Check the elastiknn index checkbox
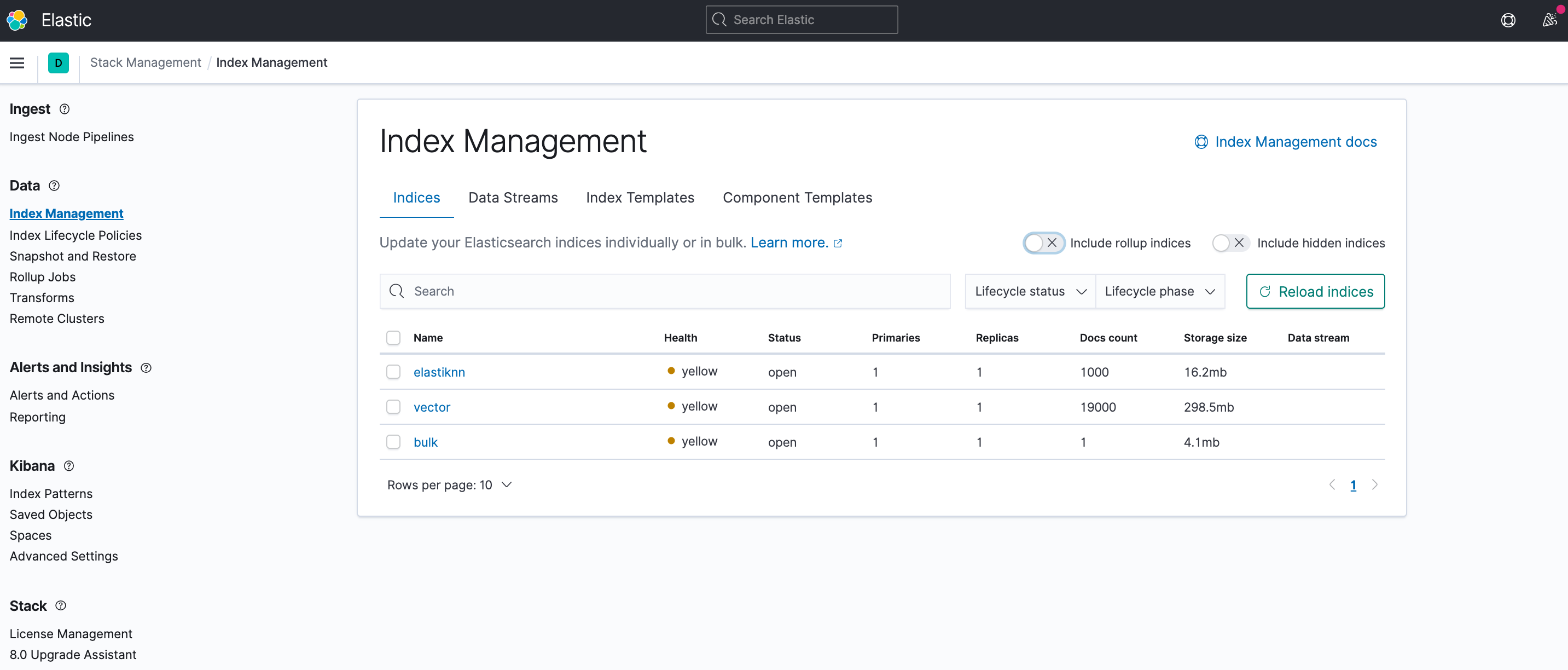The image size is (1568, 670). click(393, 372)
